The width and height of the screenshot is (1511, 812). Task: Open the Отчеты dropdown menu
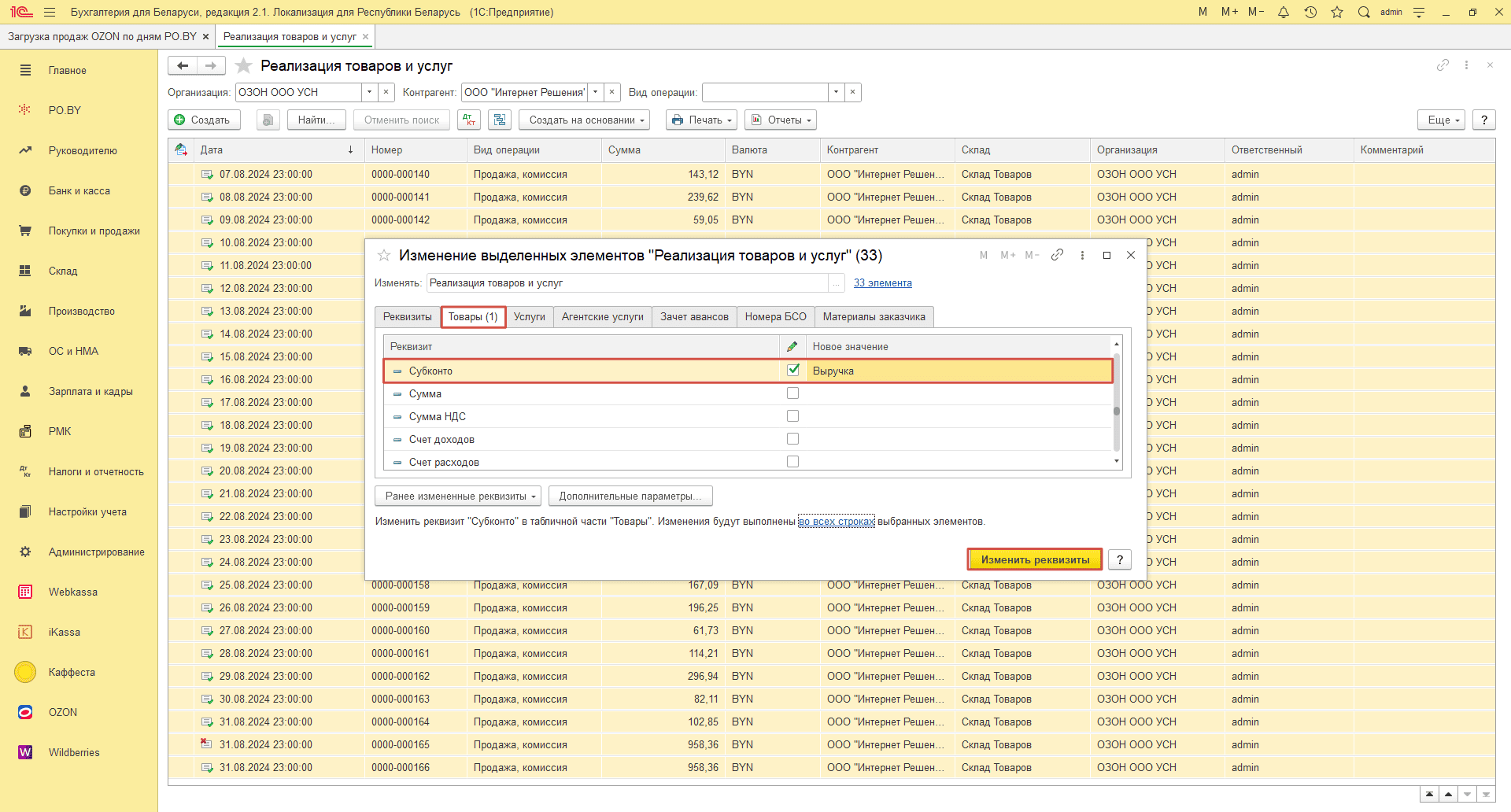click(781, 120)
